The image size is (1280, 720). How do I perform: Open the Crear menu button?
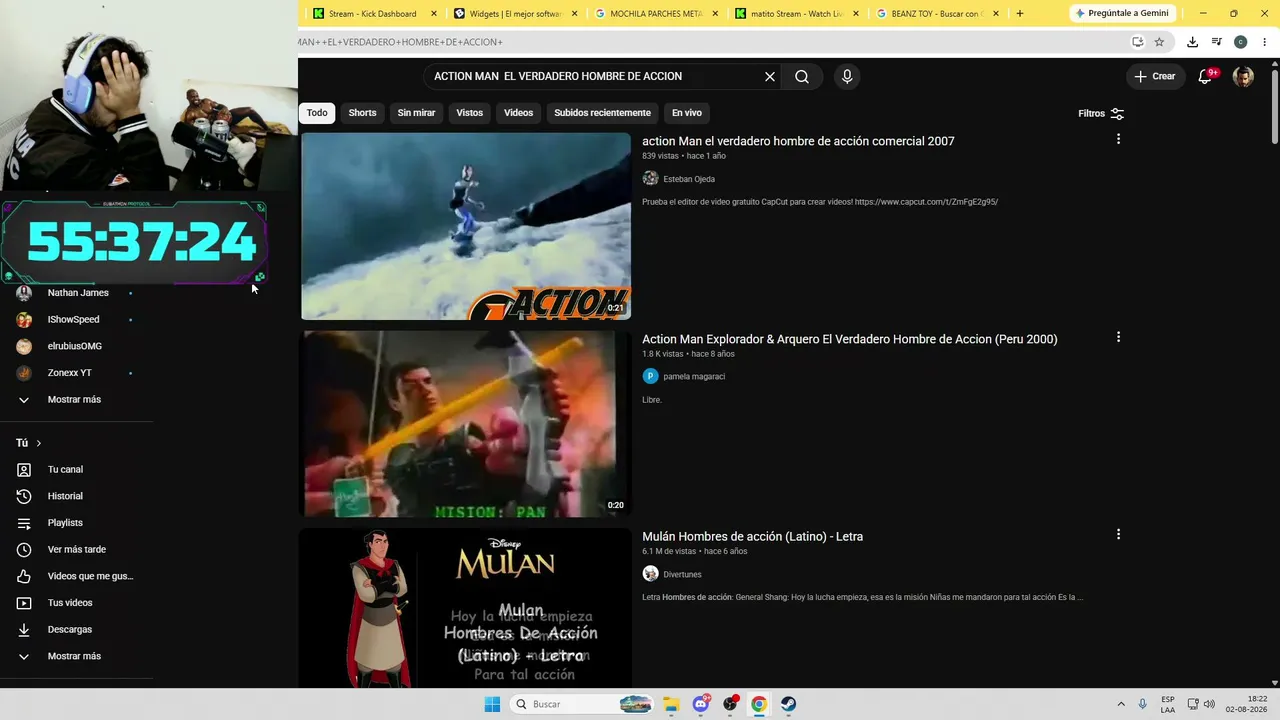coord(1155,76)
